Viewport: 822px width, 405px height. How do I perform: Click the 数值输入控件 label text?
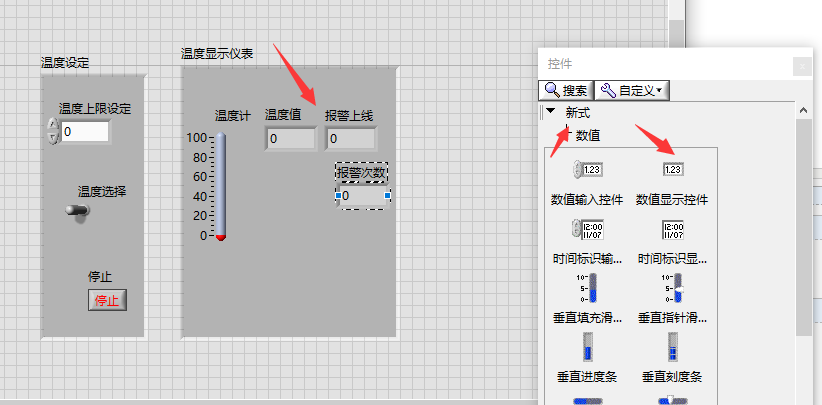click(587, 200)
